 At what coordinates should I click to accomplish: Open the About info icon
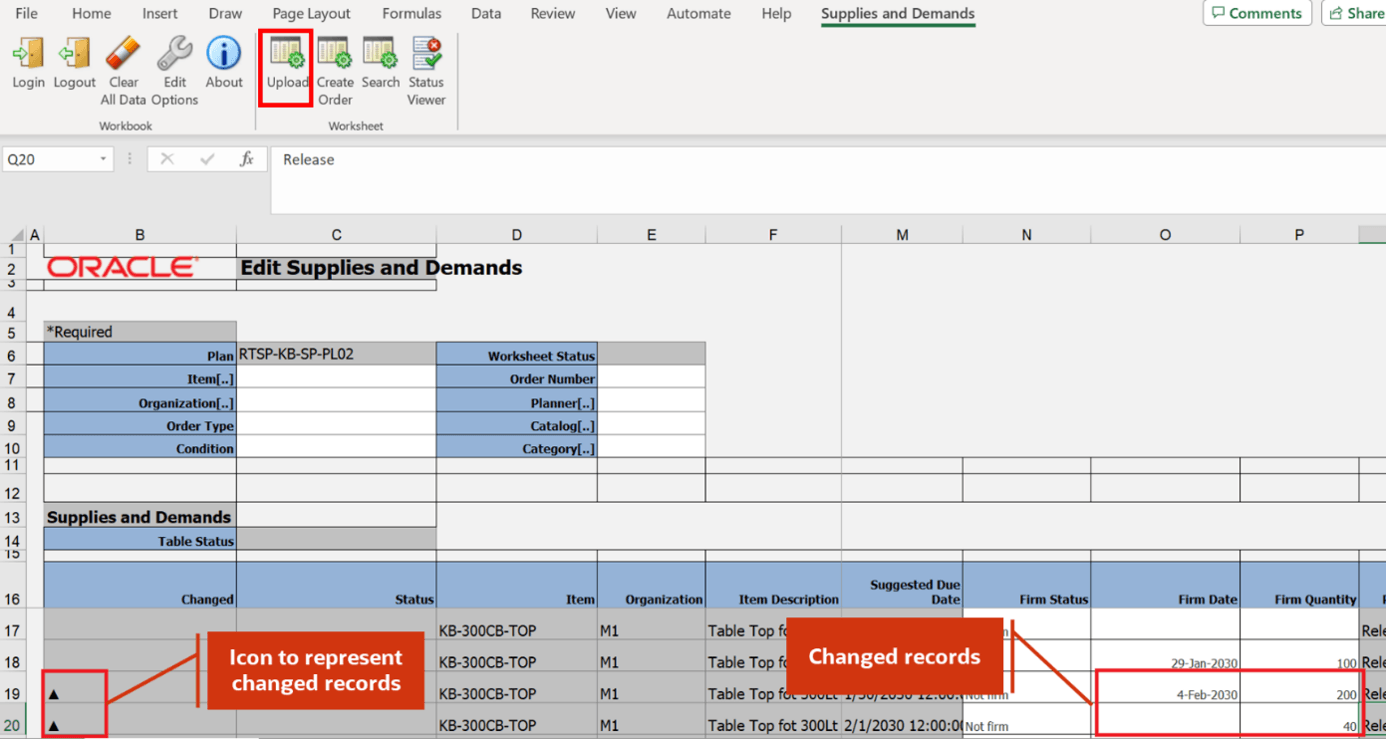point(224,63)
